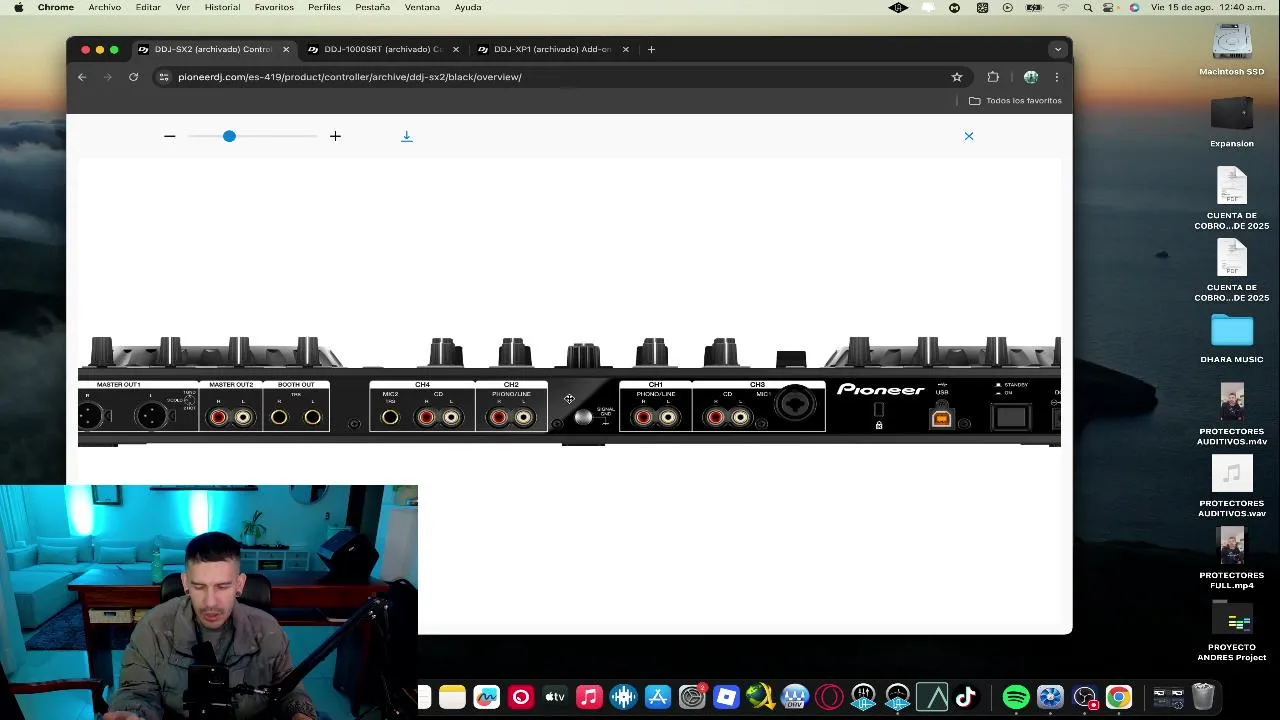Viewport: 1280px width, 720px height.
Task: Select PROYECTO ANDRES Project file
Action: [x=1232, y=630]
